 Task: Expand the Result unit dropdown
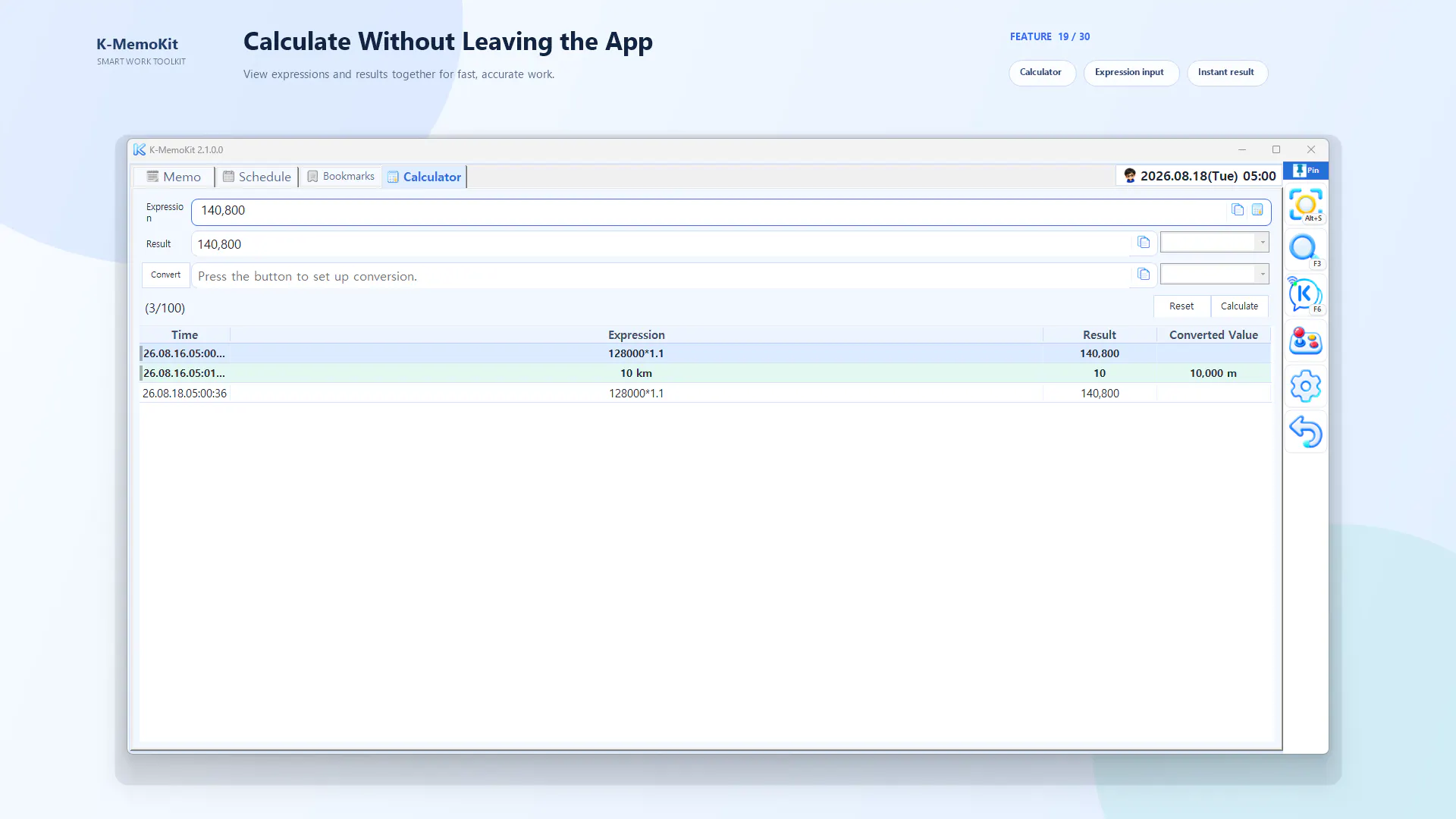1262,243
